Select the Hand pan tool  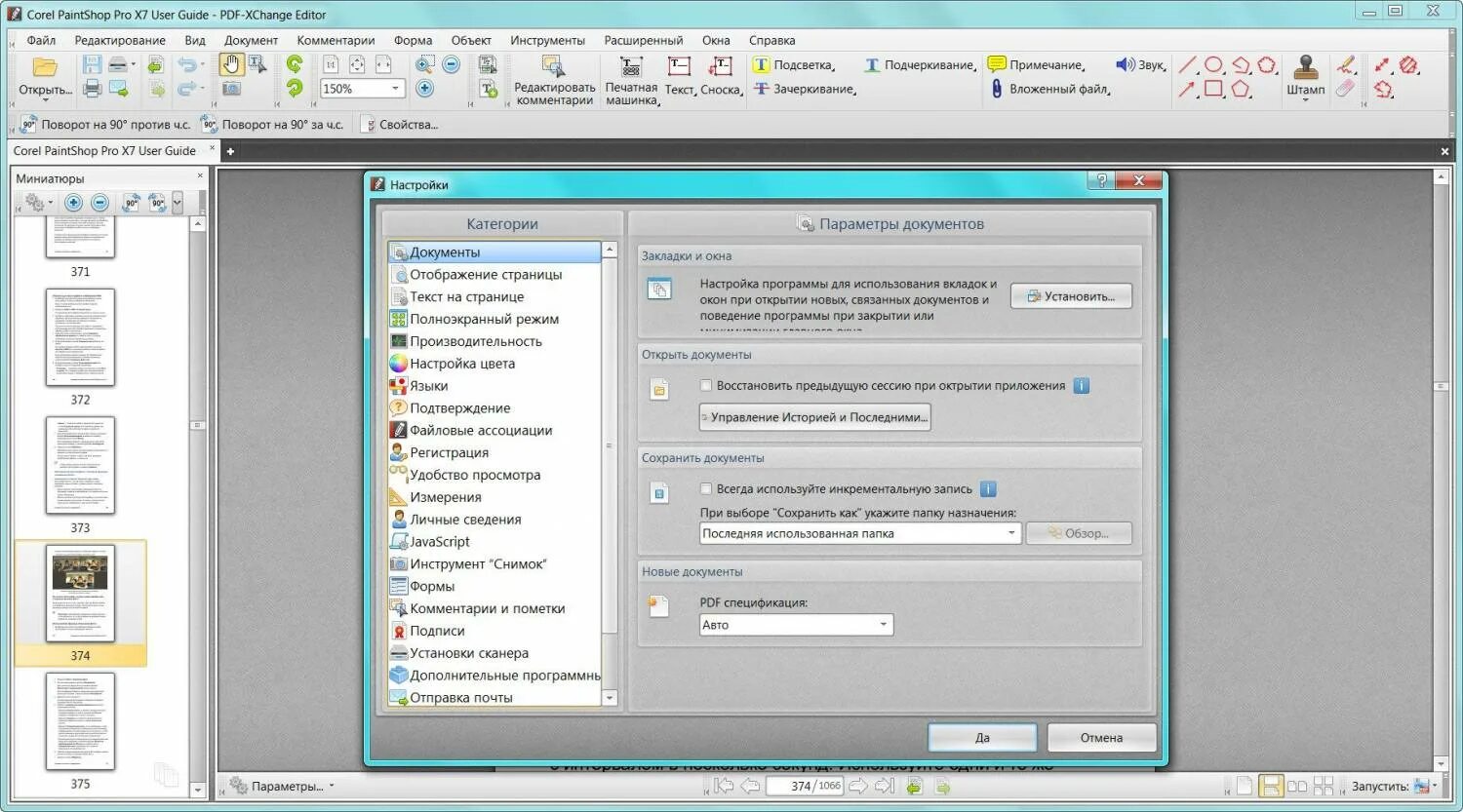point(231,65)
